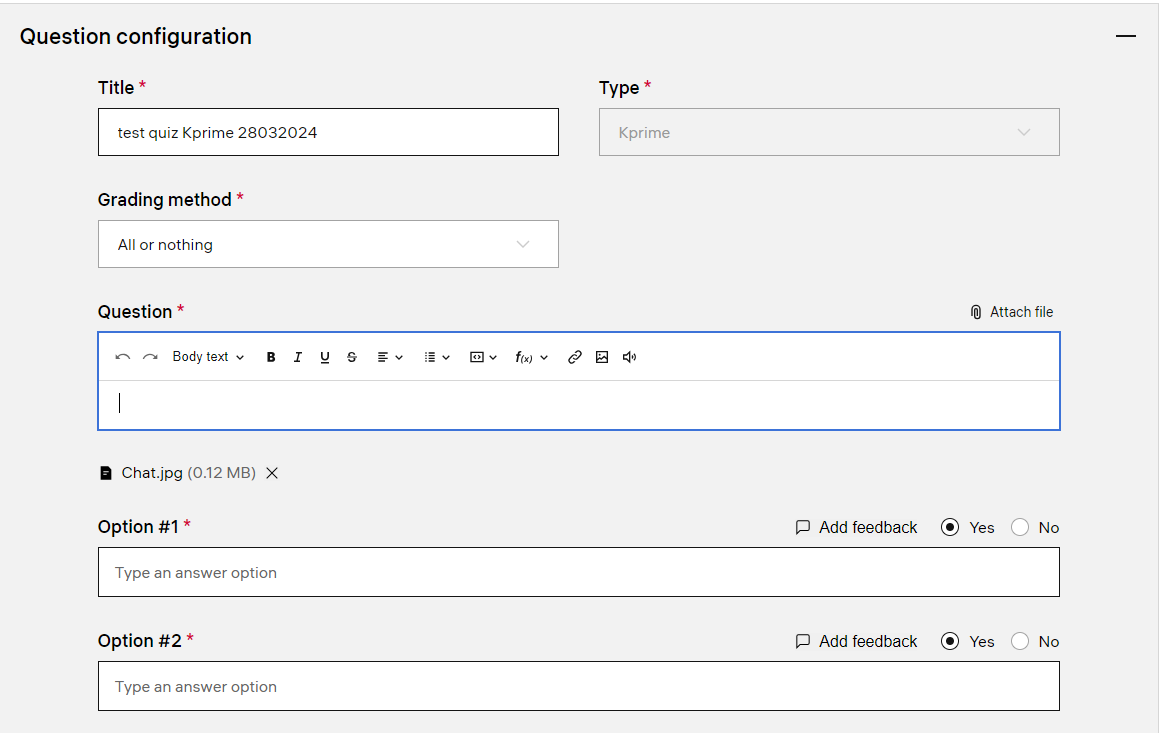Toggle bold formatting in the question editor

[271, 357]
